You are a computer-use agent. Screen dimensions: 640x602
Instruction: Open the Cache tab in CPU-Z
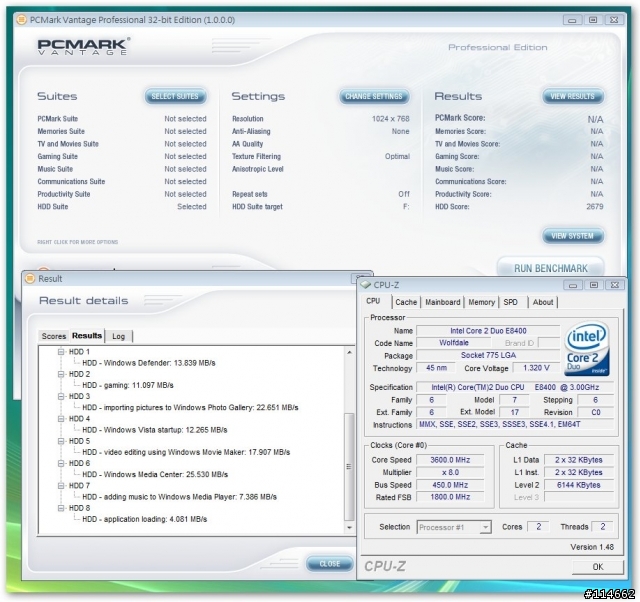pos(406,302)
